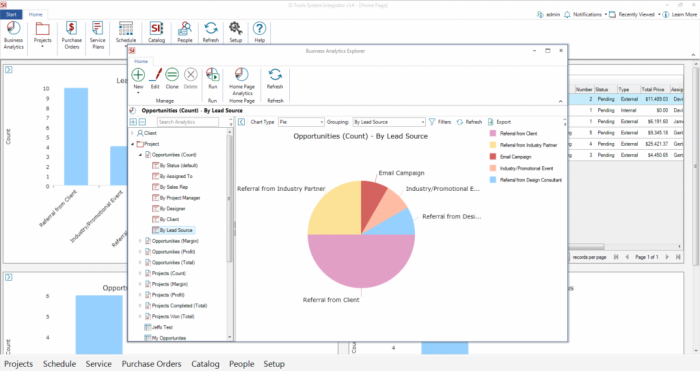This screenshot has height=371, width=700.
Task: Open the Schedule bottom navigation item
Action: [59, 364]
